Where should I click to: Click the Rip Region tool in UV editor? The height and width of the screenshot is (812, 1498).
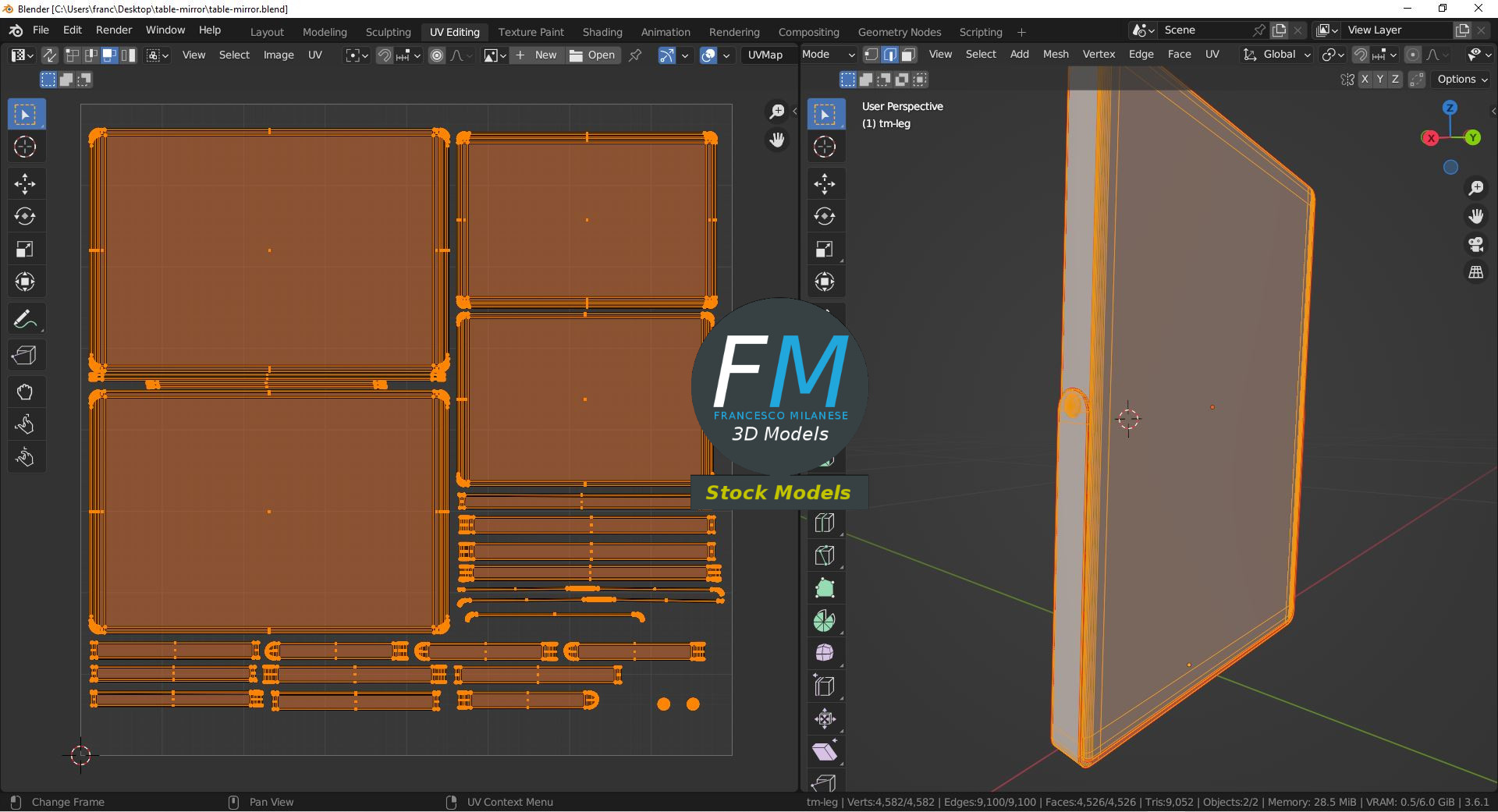(25, 356)
